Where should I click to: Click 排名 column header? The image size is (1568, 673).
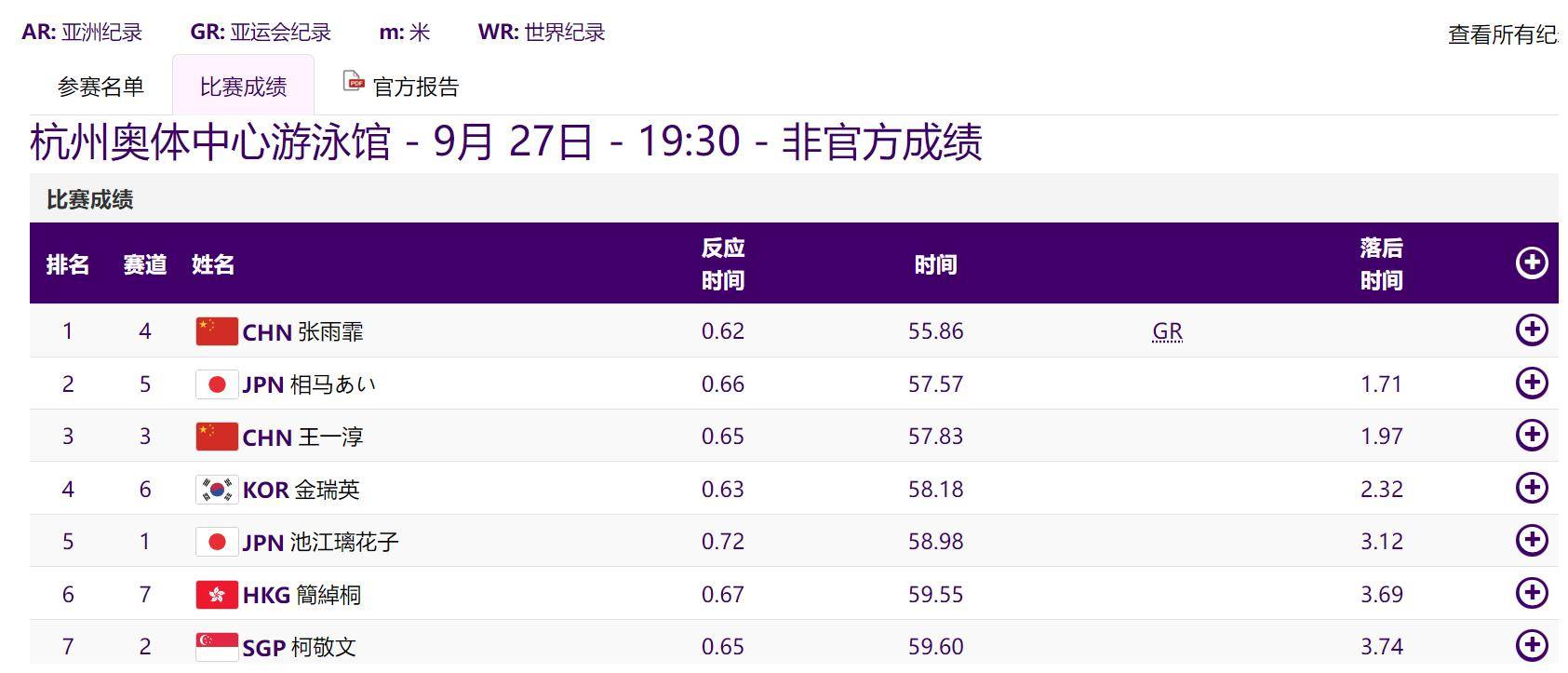68,264
